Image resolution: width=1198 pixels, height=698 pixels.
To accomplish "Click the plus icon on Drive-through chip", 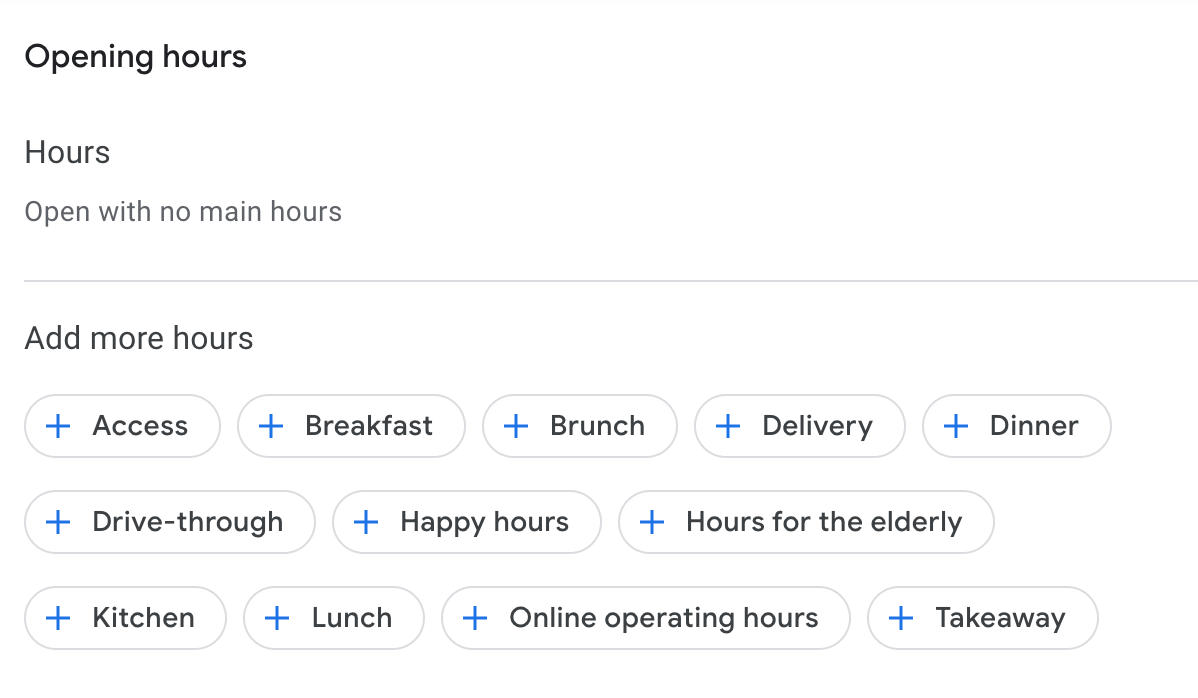I will tap(59, 522).
